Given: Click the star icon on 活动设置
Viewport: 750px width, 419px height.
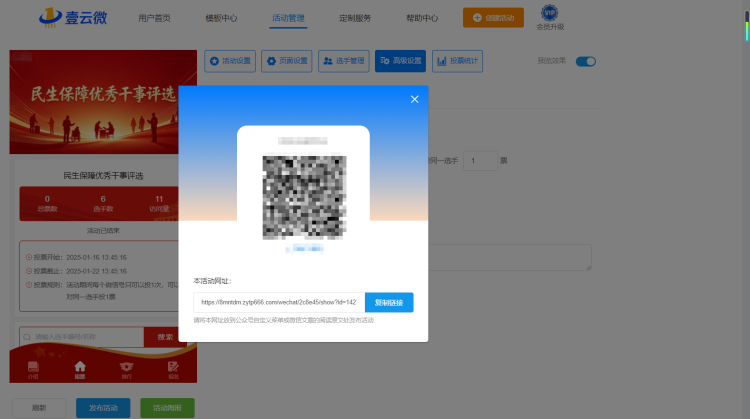Looking at the screenshot, I should click(214, 61).
